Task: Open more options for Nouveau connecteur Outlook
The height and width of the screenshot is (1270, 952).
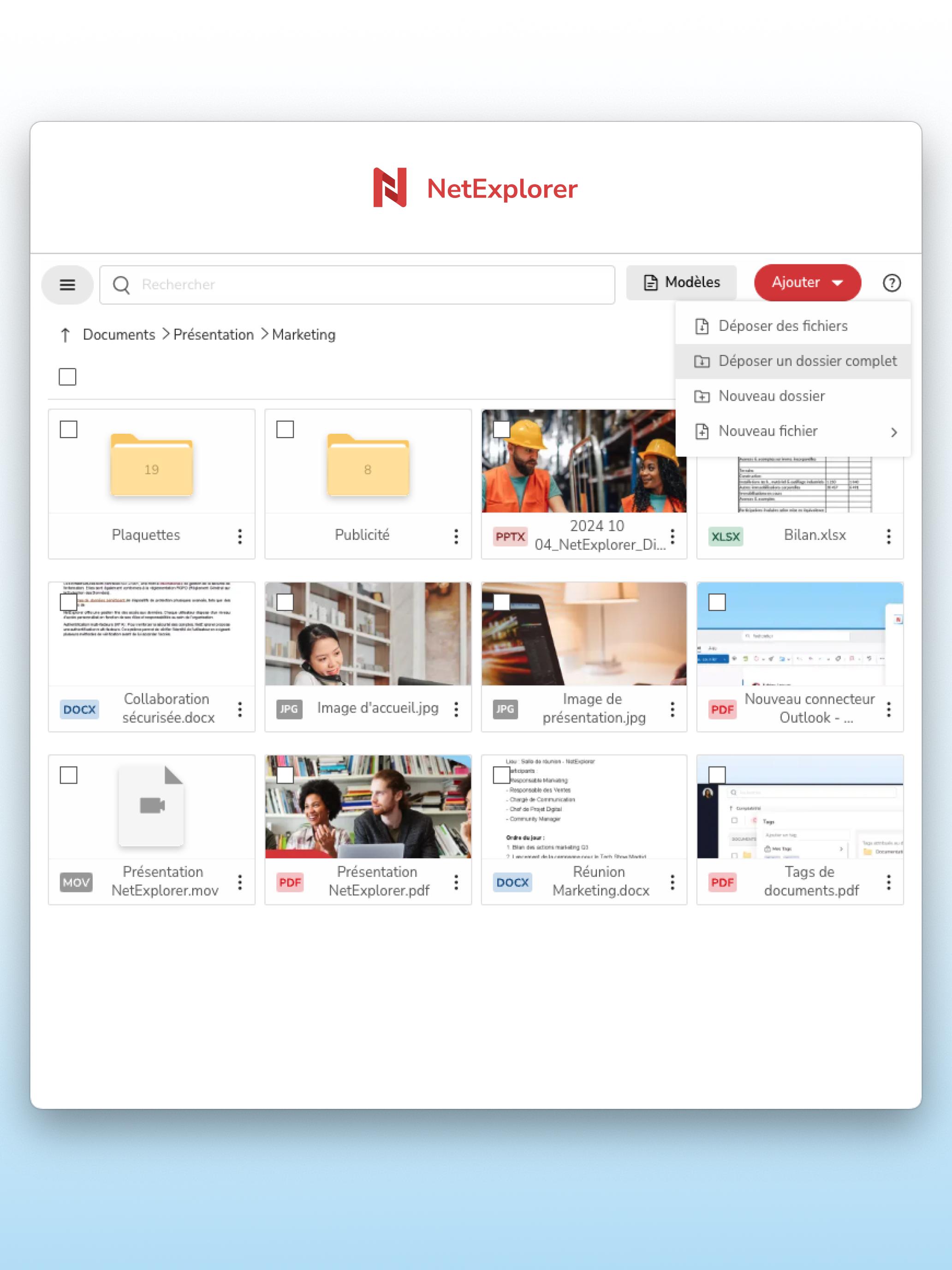Action: coord(888,710)
